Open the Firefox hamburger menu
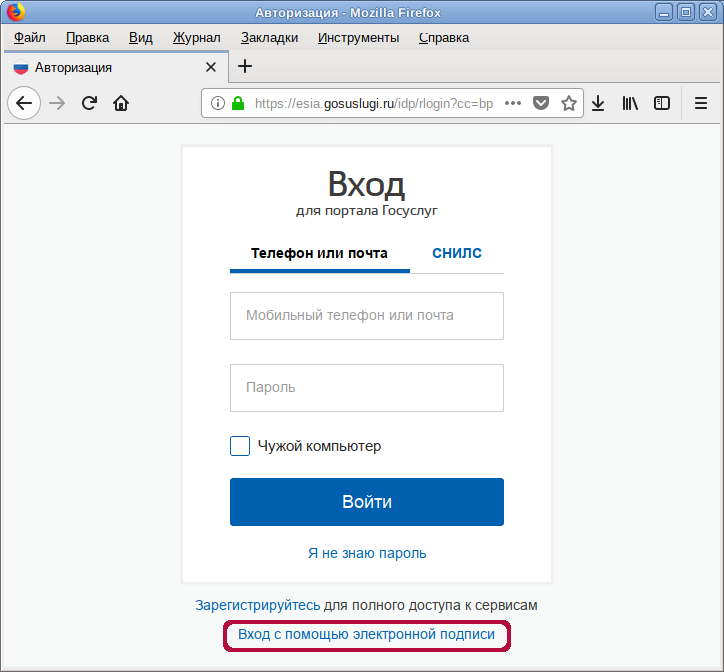 point(700,103)
